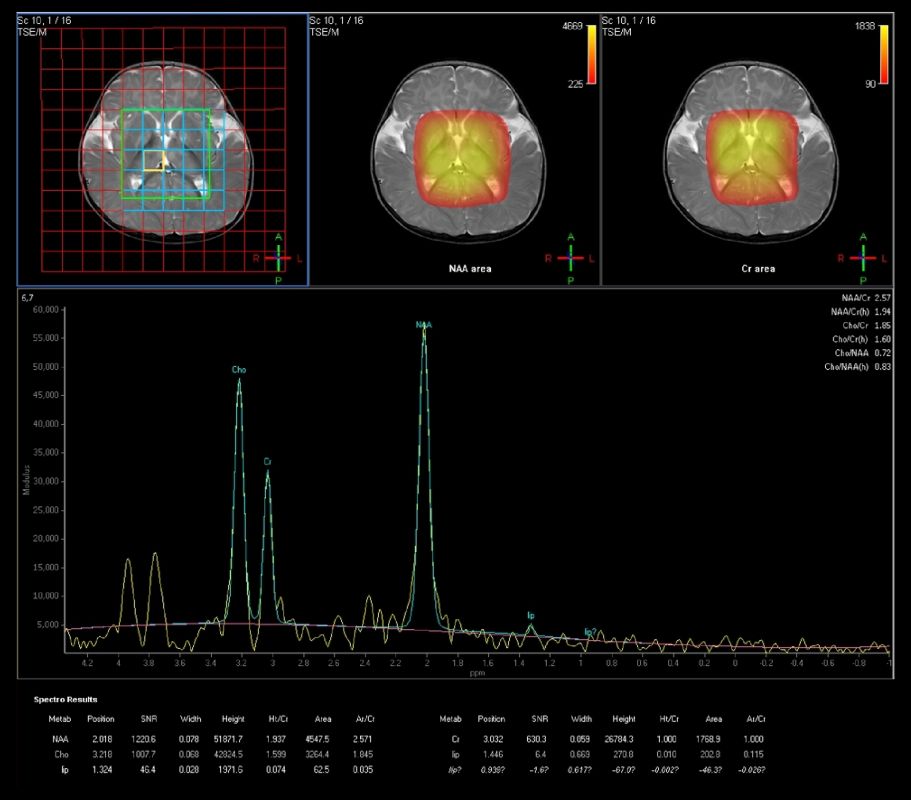911x800 pixels.
Task: Click Cr position value 3.032
Action: point(493,739)
